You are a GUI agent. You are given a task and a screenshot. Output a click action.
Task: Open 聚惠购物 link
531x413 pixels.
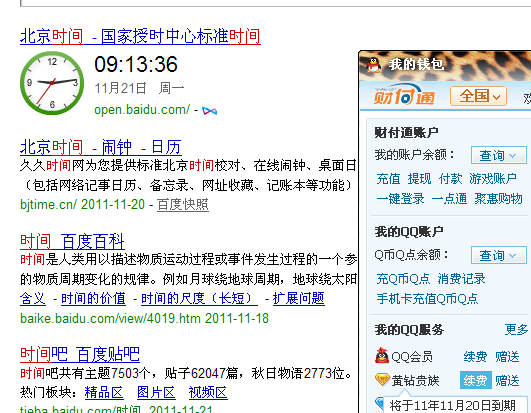[498, 199]
